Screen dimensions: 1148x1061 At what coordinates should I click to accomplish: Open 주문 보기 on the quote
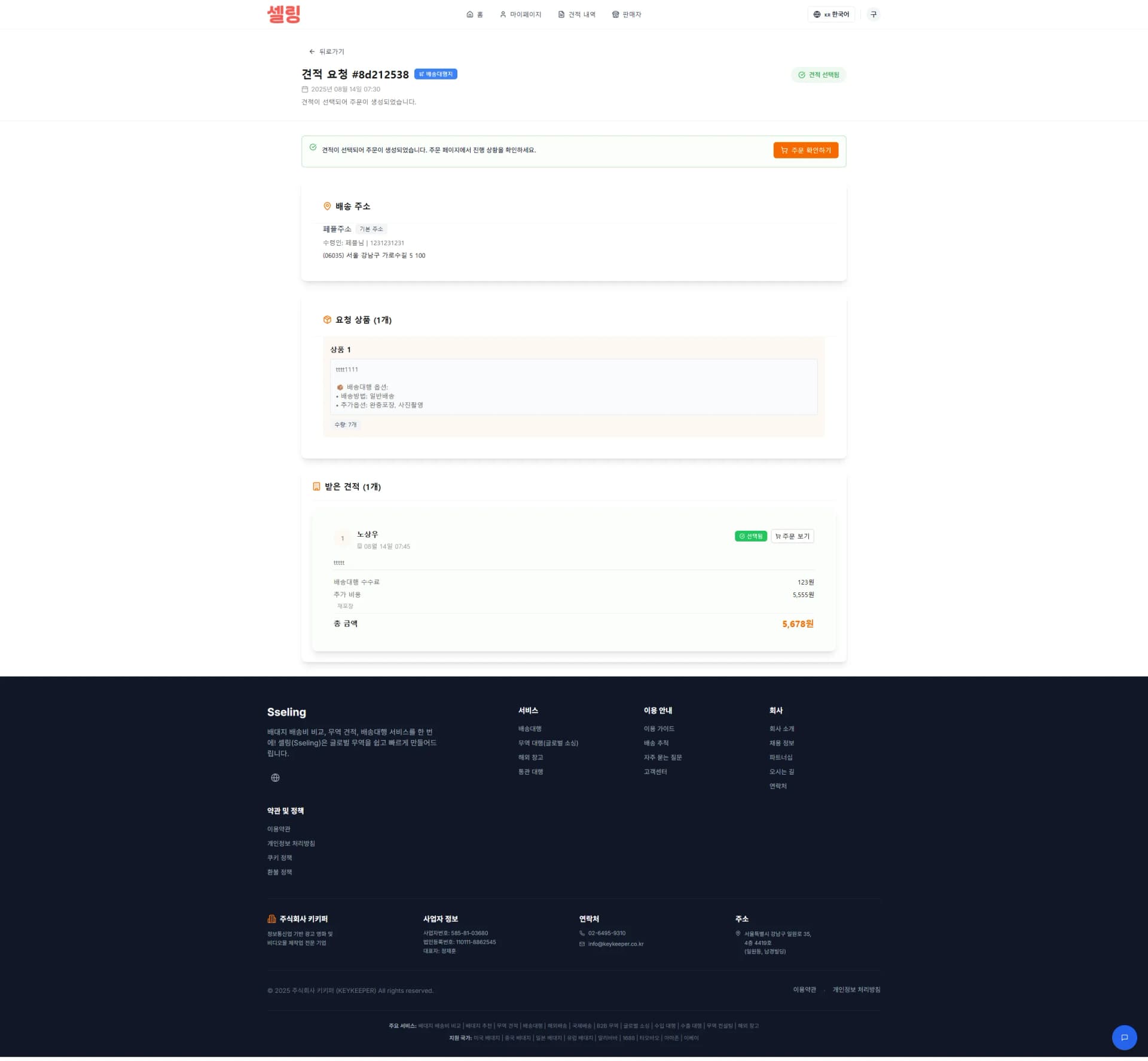792,536
